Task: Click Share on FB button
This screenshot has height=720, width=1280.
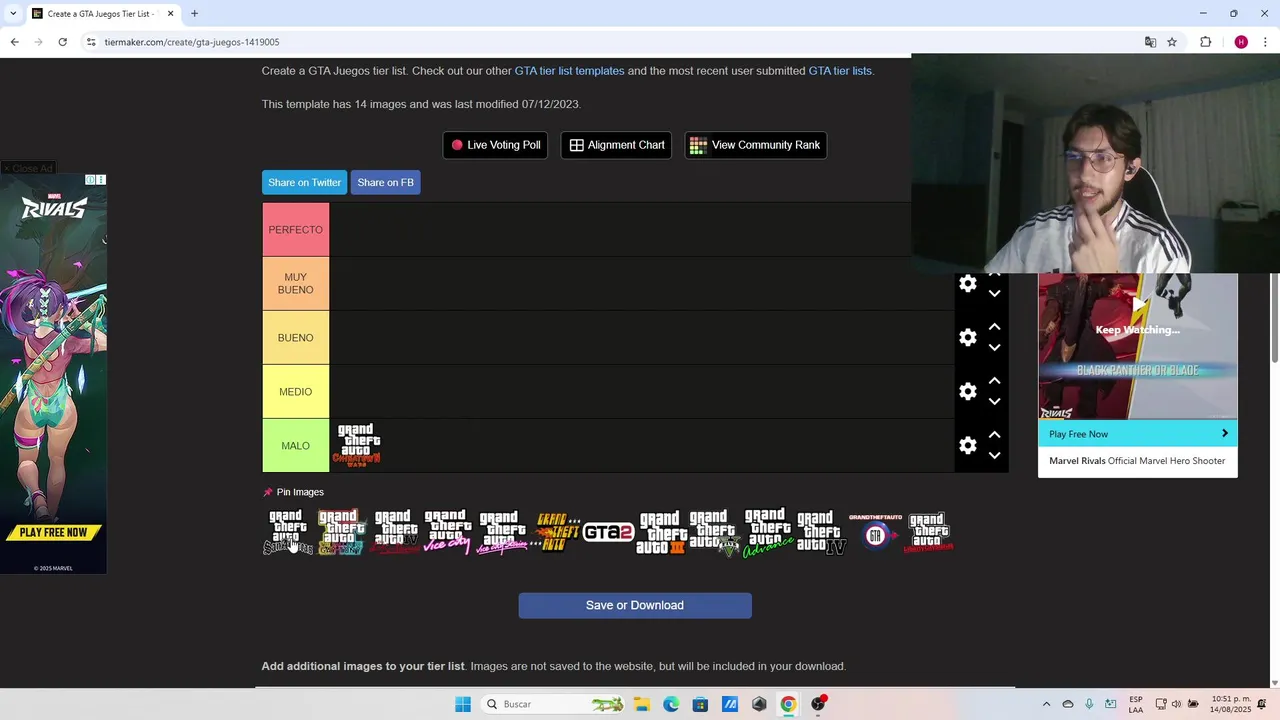Action: point(385,182)
